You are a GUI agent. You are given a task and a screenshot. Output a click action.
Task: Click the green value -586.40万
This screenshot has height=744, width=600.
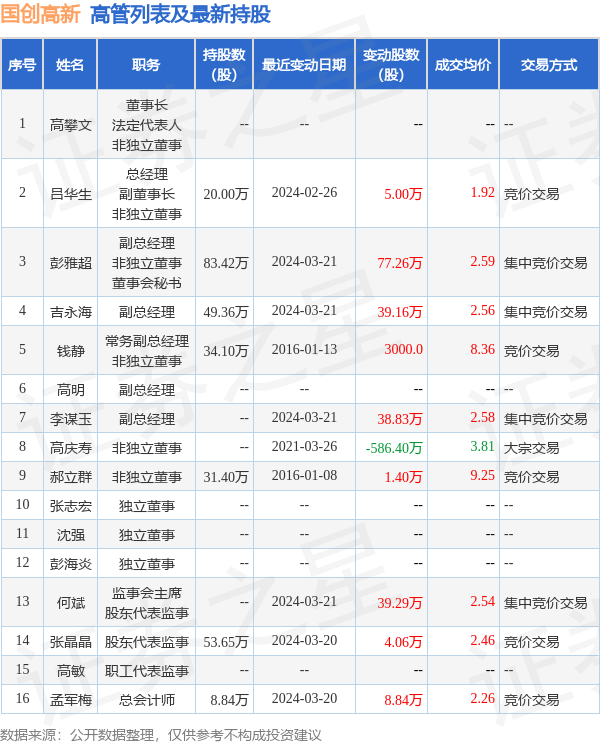pyautogui.click(x=394, y=448)
